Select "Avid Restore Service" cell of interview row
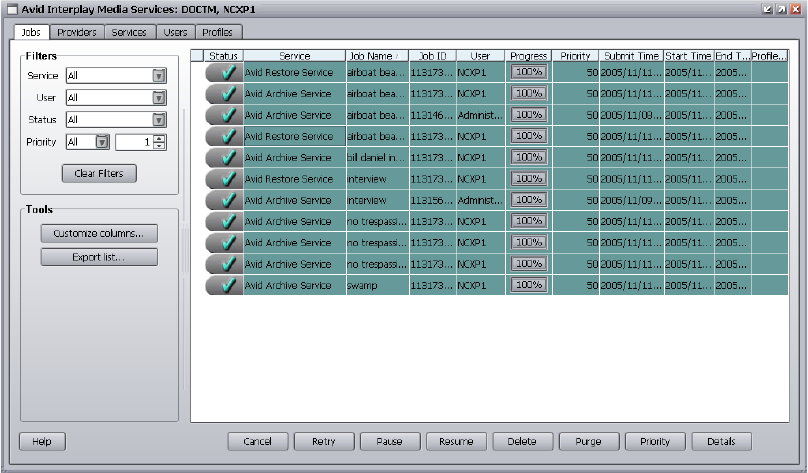Viewport: 808px width, 473px height. [294, 179]
